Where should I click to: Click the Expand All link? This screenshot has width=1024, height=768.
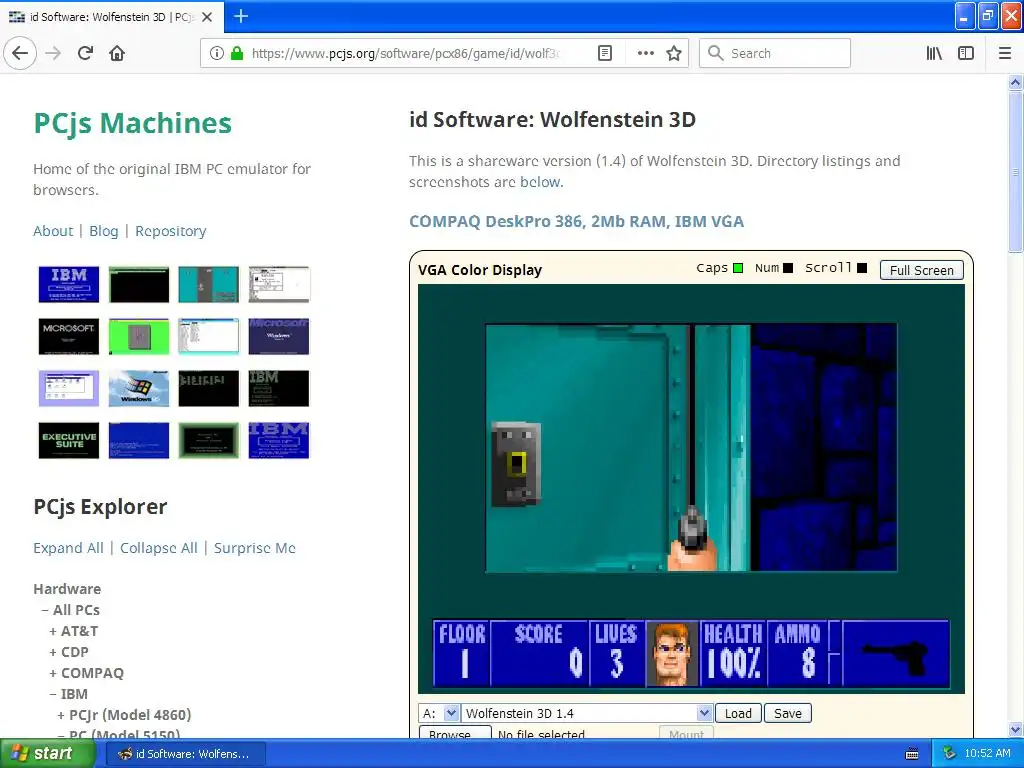[68, 548]
